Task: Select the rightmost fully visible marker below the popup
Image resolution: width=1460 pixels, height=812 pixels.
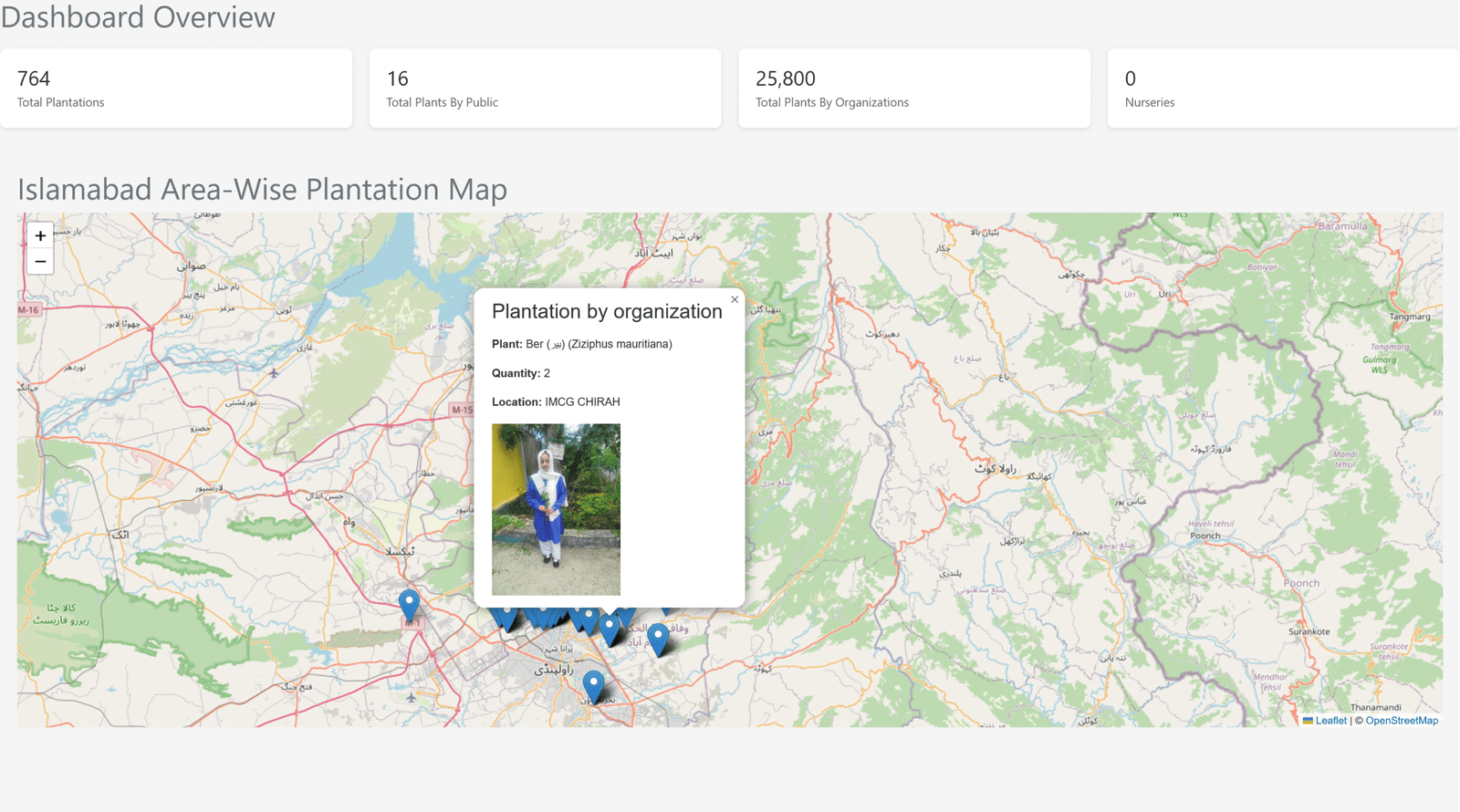Action: tap(658, 638)
